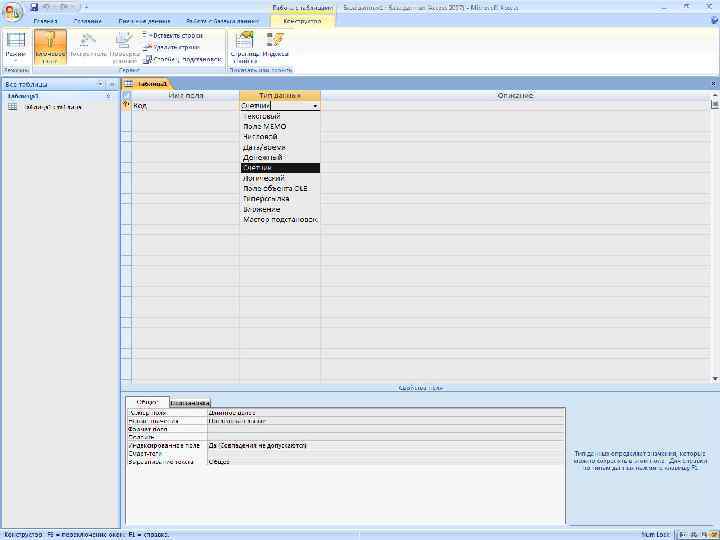Click the Office button logo
Screen dimensions: 720x540
pos(12,10)
